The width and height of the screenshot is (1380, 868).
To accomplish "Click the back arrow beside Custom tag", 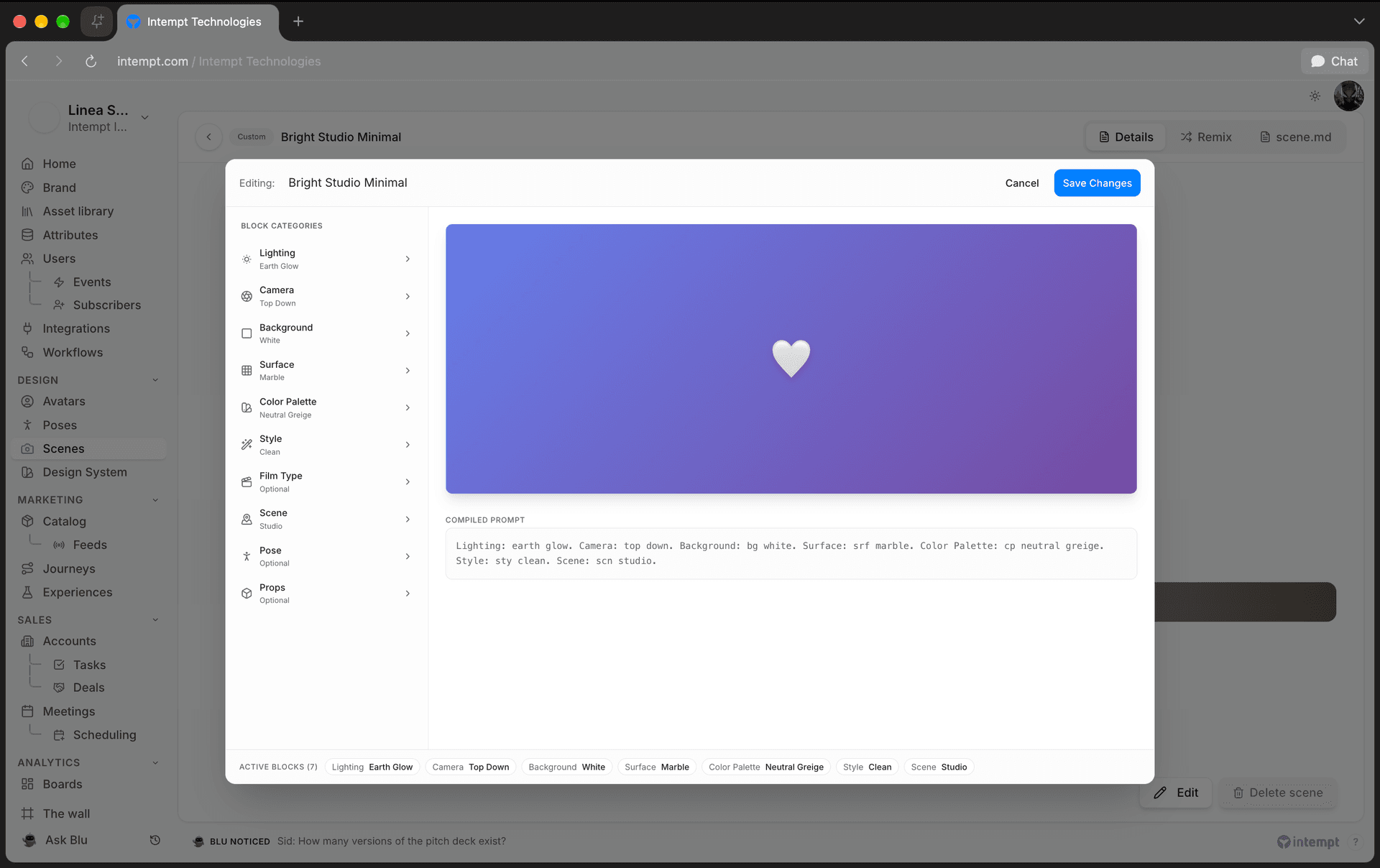I will point(208,137).
